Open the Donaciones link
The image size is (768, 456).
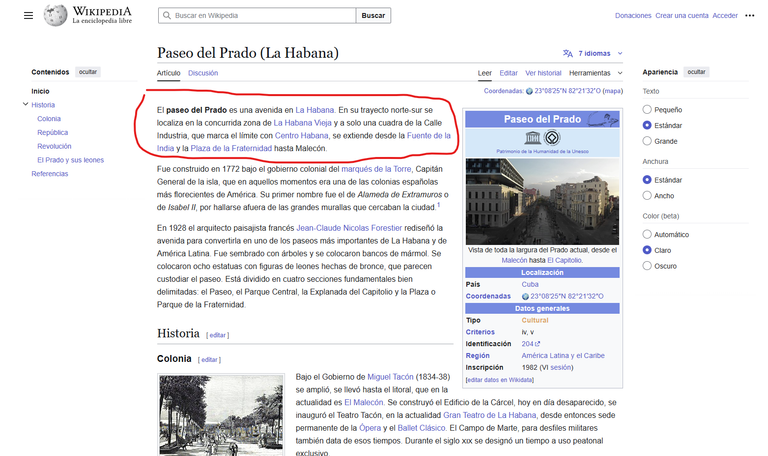pos(633,16)
